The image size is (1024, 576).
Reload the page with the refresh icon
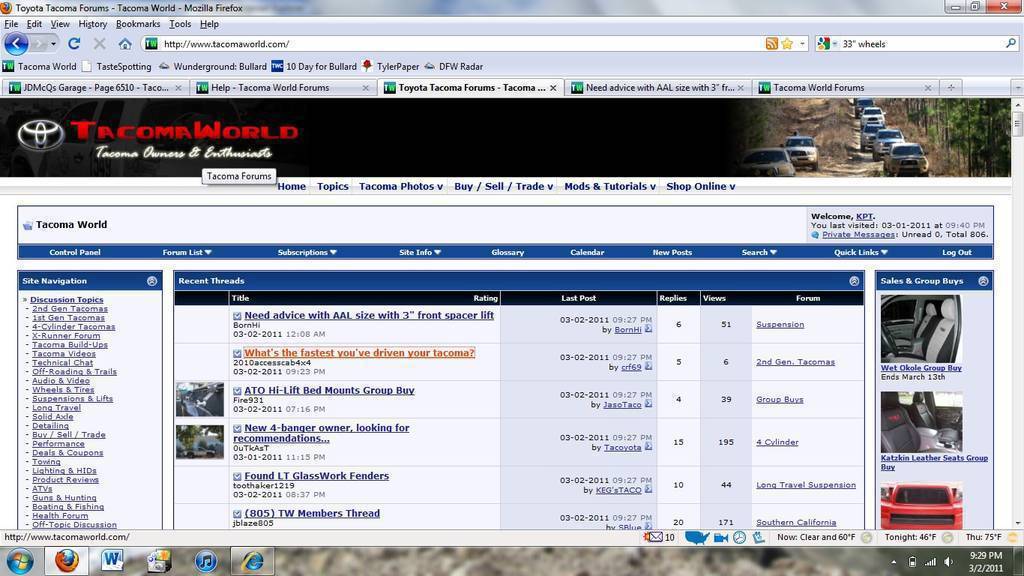pyautogui.click(x=74, y=44)
